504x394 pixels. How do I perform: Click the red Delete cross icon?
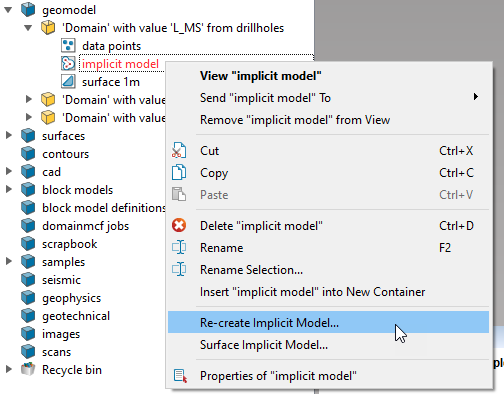(179, 226)
